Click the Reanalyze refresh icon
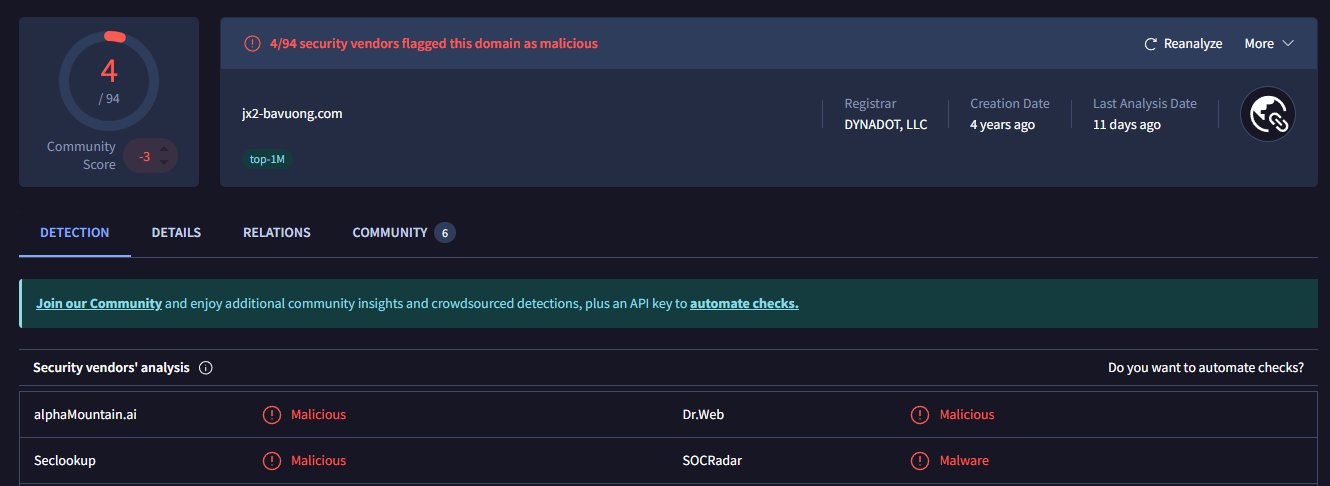Viewport: 1330px width, 486px height. pyautogui.click(x=1151, y=44)
